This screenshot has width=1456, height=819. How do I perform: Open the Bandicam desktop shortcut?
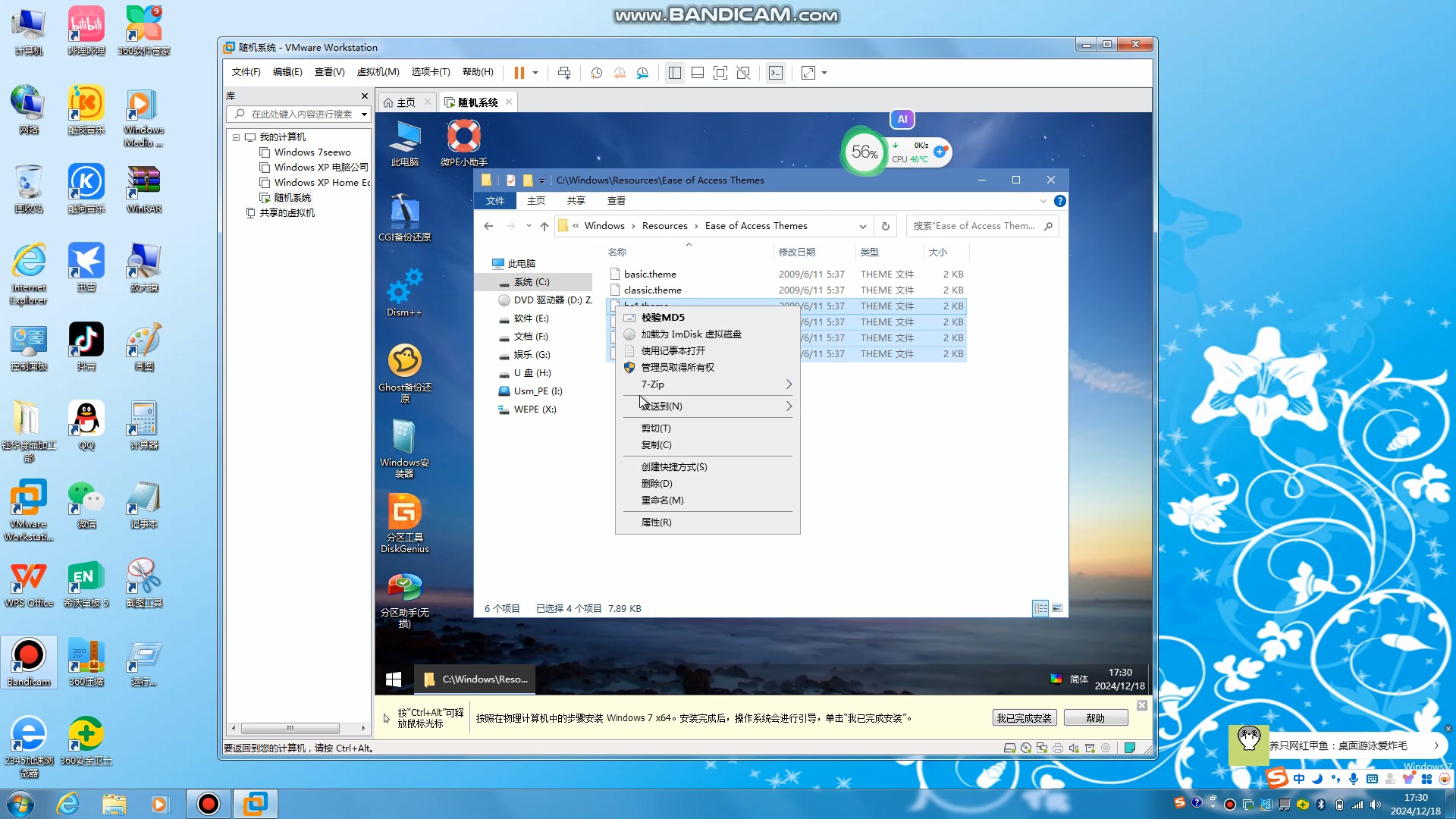click(29, 662)
